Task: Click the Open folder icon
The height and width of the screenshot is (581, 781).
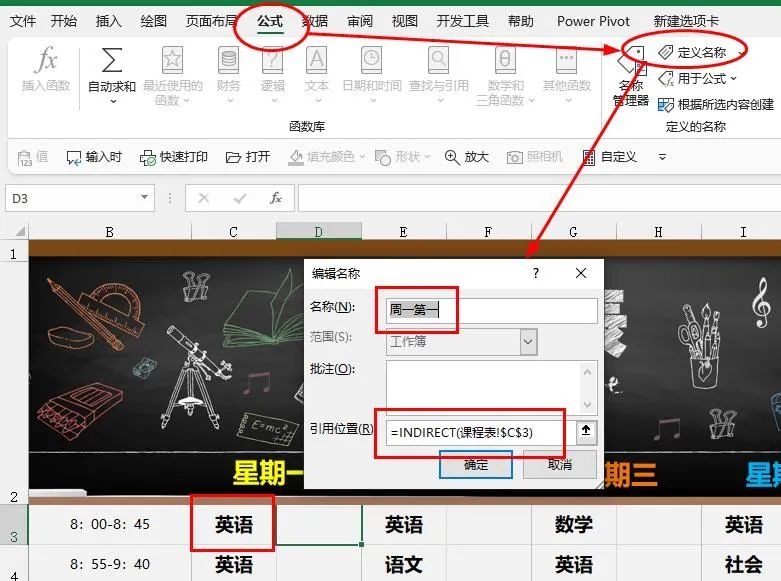Action: [233, 158]
